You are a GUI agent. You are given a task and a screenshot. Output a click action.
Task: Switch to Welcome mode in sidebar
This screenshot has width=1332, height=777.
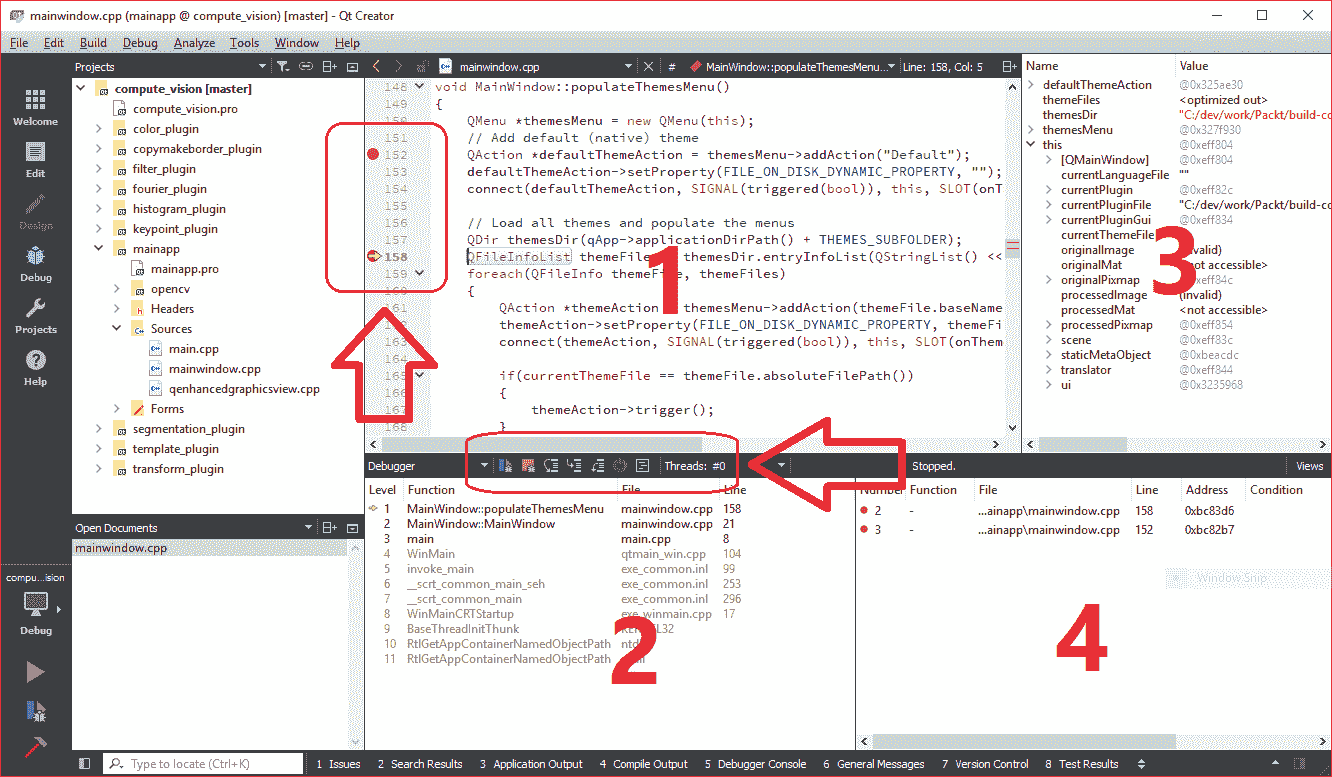point(35,107)
